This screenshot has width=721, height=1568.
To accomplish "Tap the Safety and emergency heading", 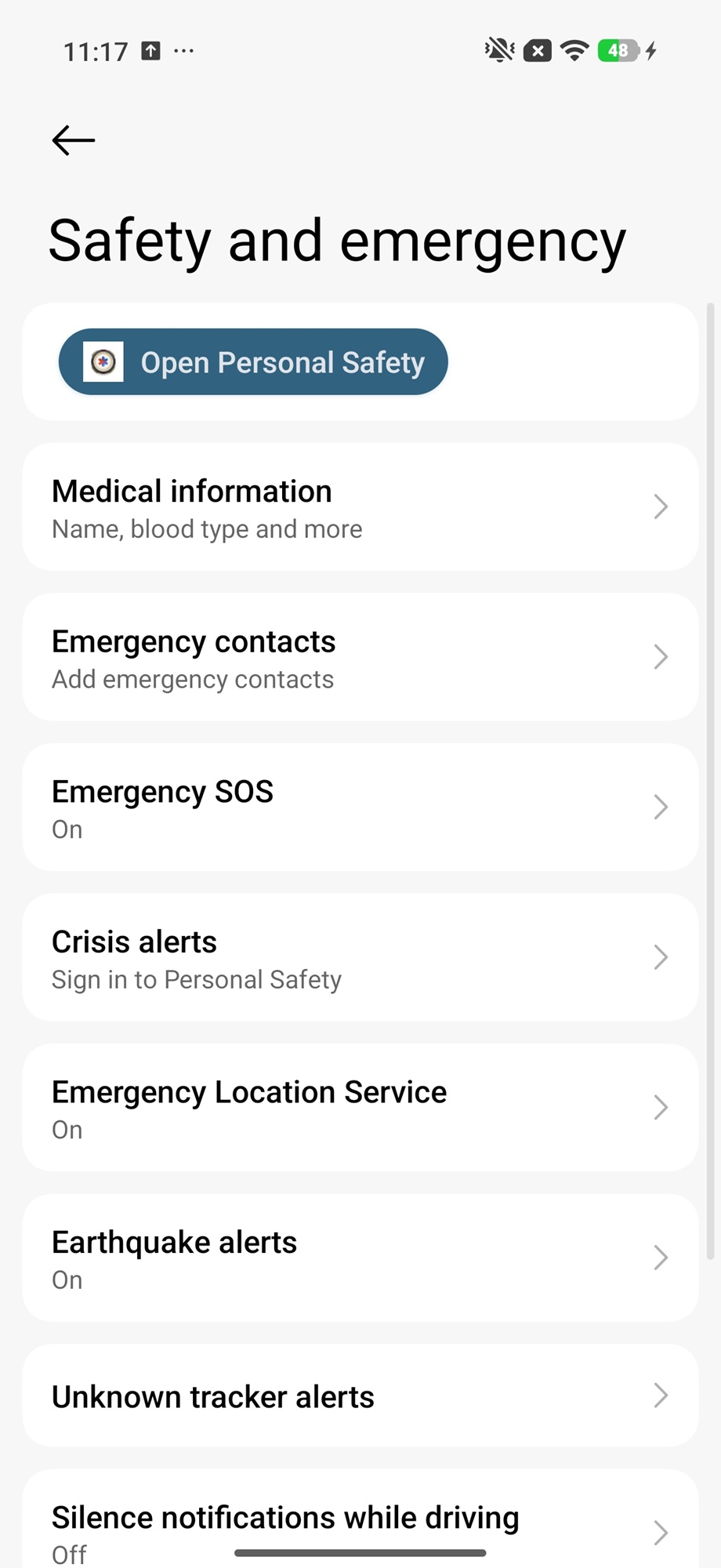I will [x=337, y=241].
